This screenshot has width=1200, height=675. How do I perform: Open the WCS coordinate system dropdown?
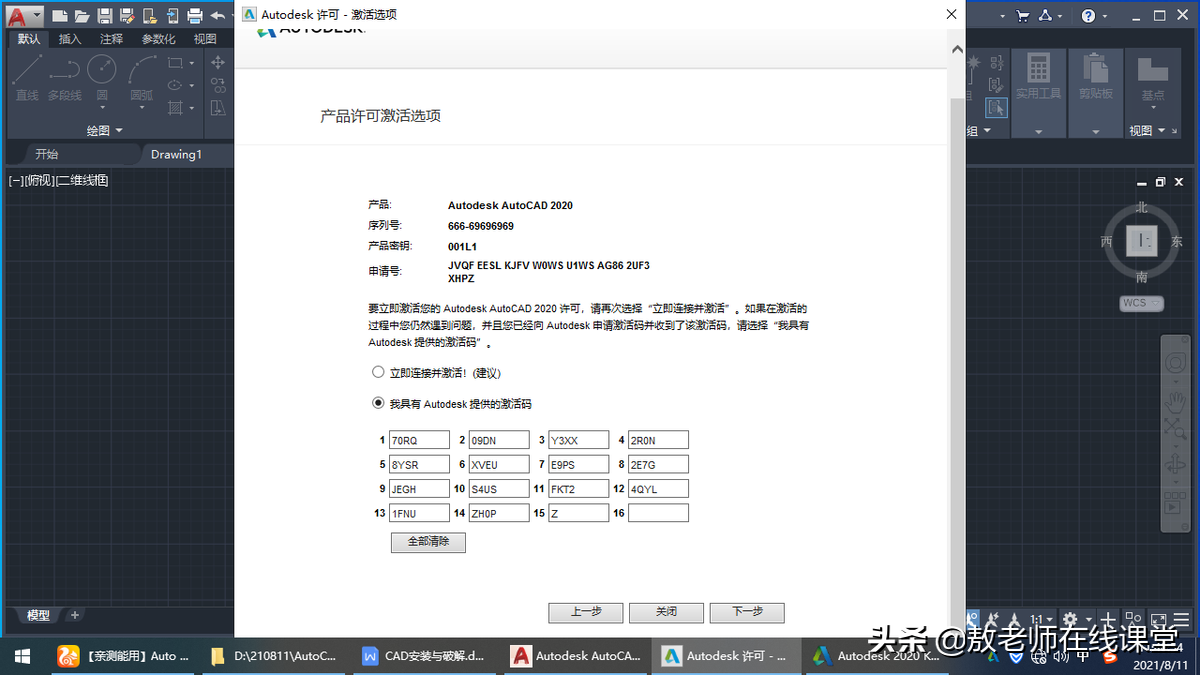1141,303
